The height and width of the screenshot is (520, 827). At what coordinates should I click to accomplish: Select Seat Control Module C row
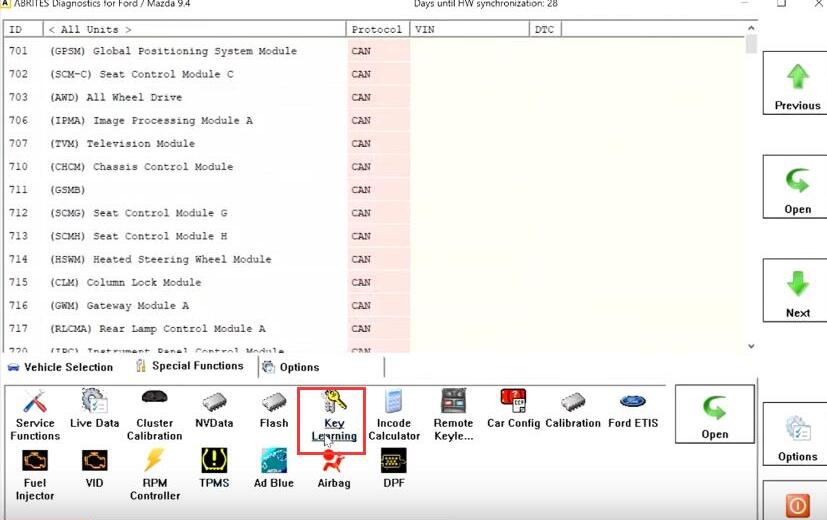pyautogui.click(x=373, y=74)
